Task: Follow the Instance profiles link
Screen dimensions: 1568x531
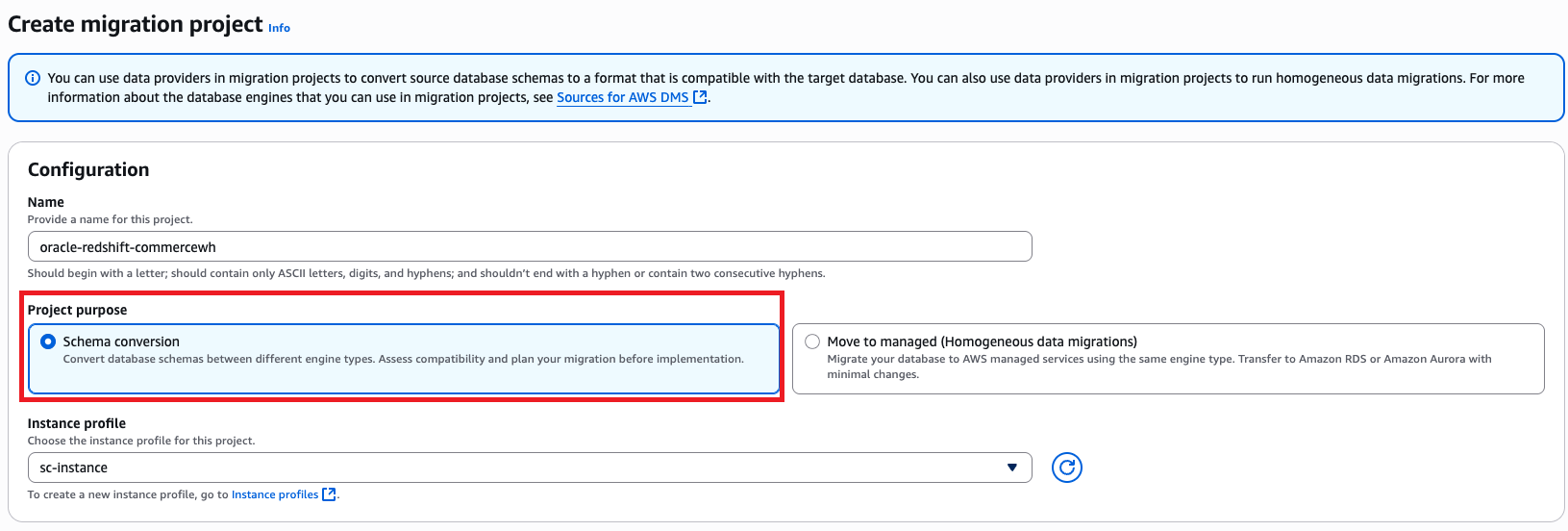Action: point(275,494)
